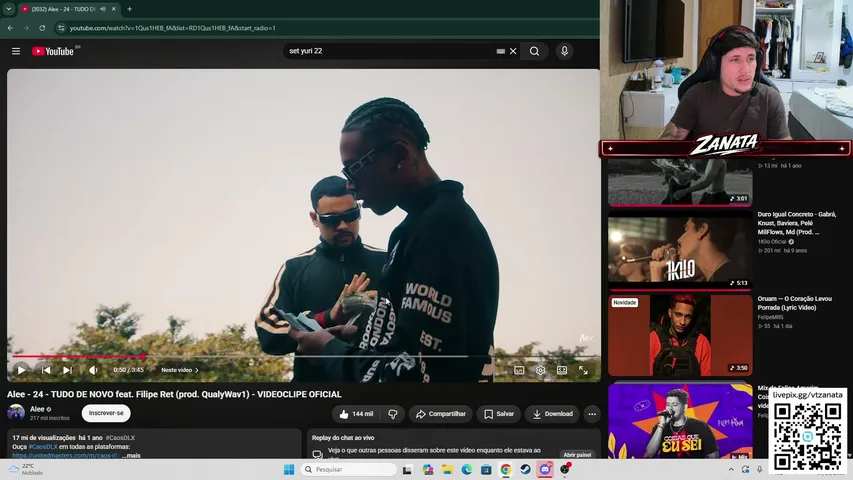Screen dimensions: 853x480
Task: Open a new browser tab with the plus
Action: tap(129, 9)
